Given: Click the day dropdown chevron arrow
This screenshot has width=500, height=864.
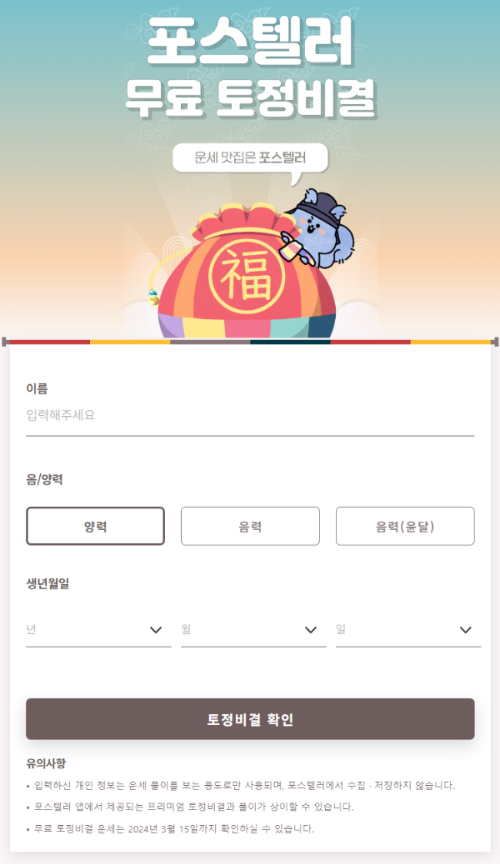Looking at the screenshot, I should 466,630.
